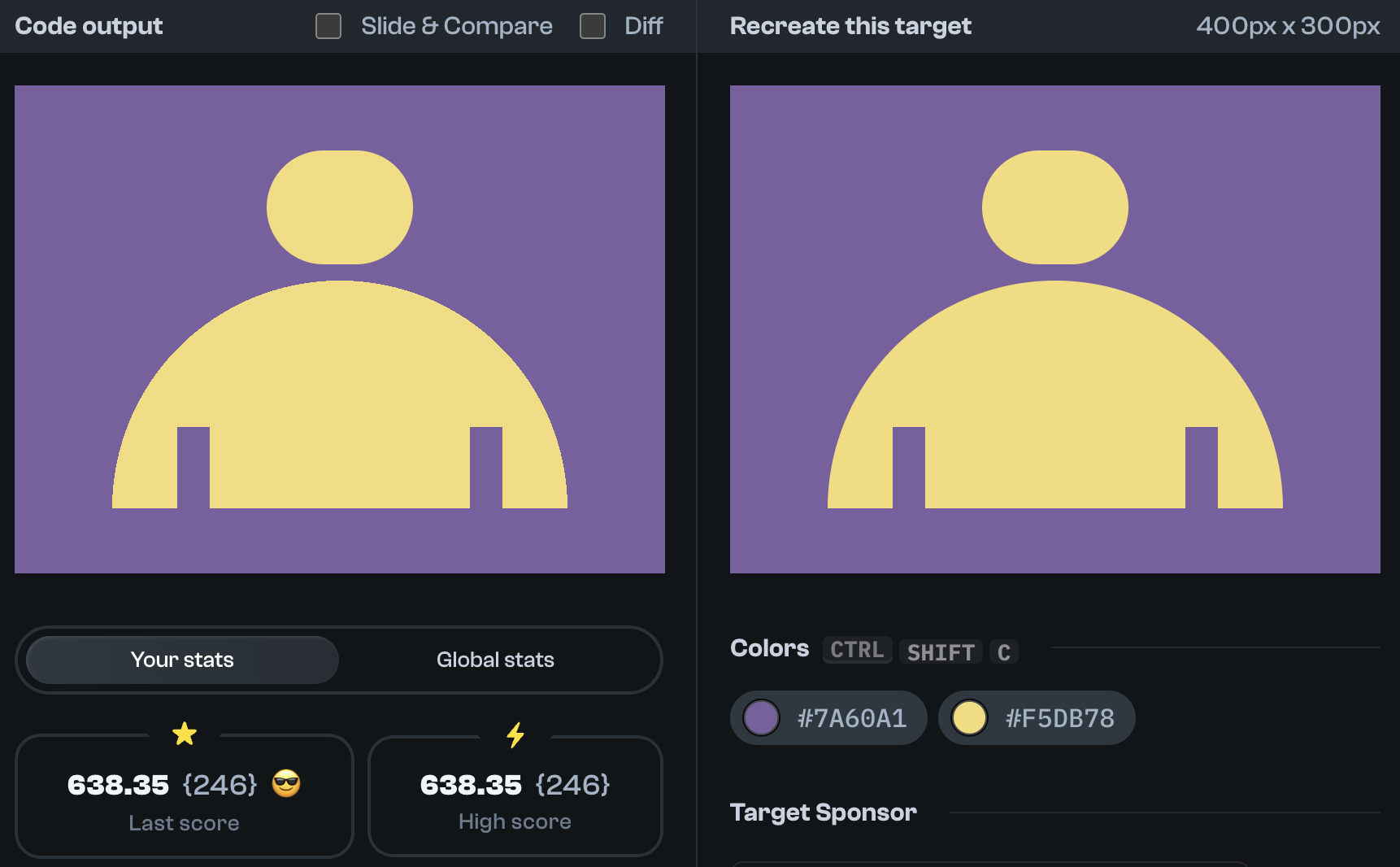Toggle Slide & Compare comparison mode off
Image resolution: width=1400 pixels, height=867 pixels.
328,26
